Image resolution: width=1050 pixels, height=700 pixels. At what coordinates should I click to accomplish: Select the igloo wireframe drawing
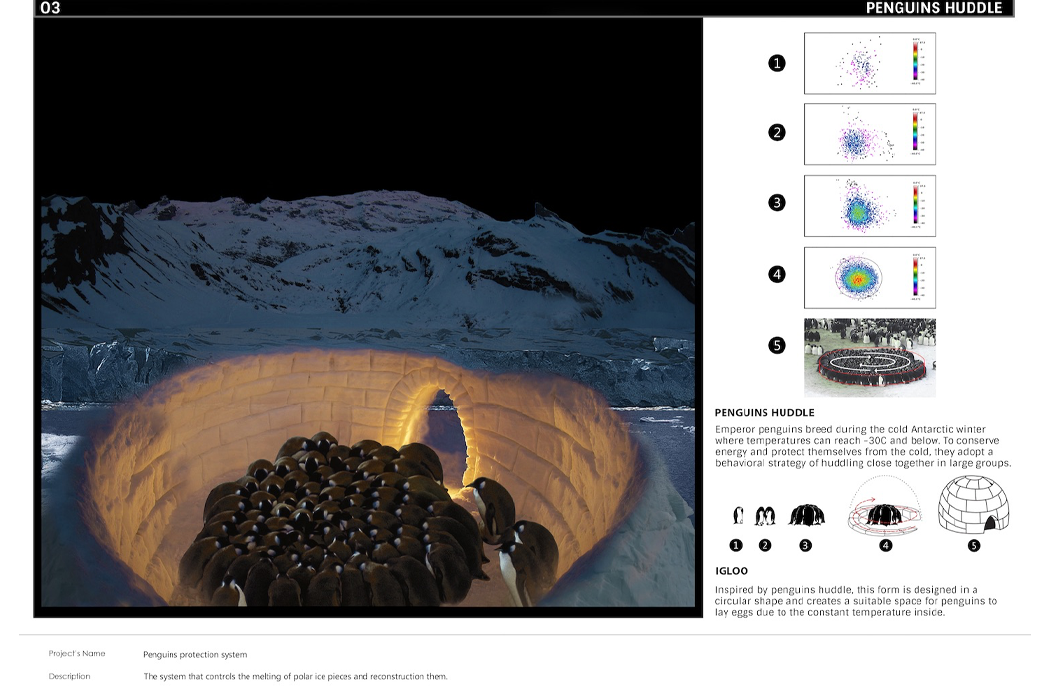pos(973,505)
